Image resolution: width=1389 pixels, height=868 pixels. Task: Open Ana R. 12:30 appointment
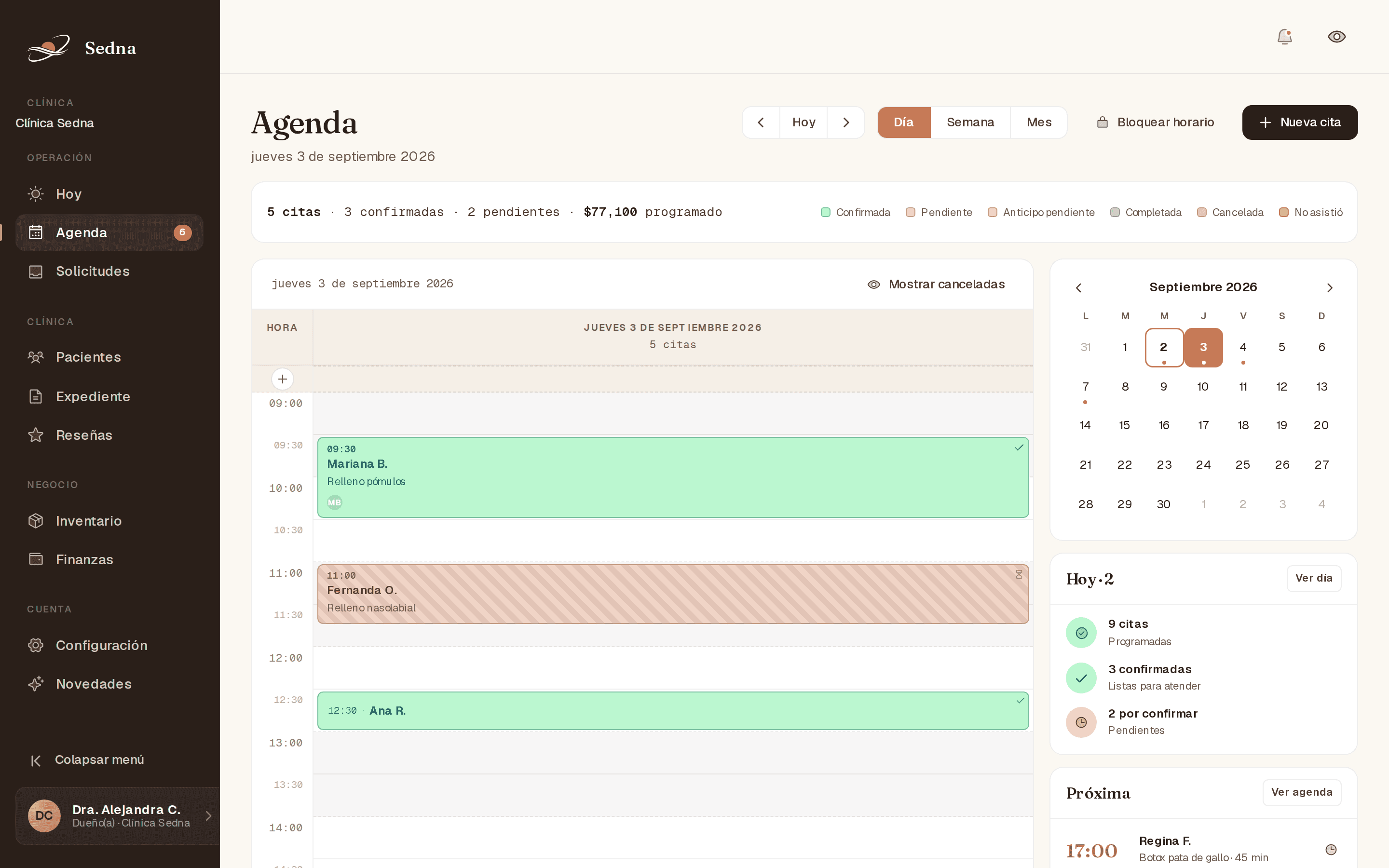[x=673, y=711]
